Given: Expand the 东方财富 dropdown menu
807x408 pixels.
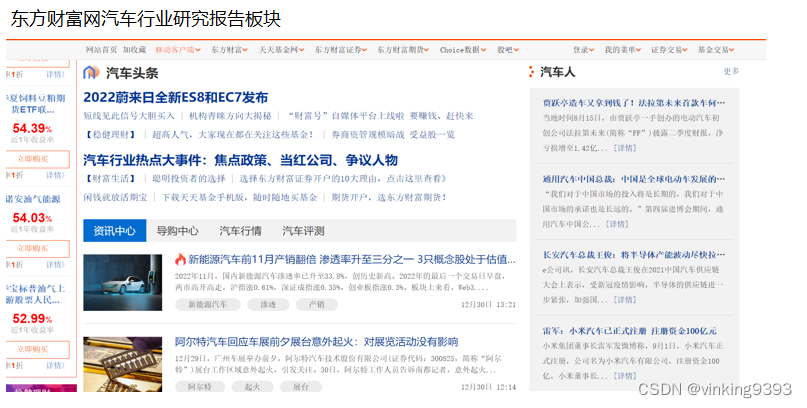Looking at the screenshot, I should 230,50.
